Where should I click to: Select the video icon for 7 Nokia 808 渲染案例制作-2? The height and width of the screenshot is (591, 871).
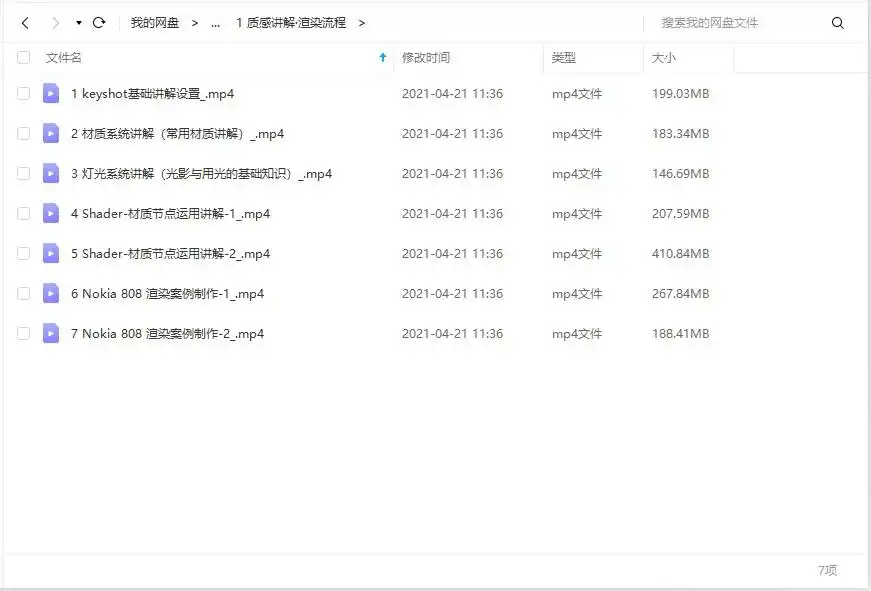pyautogui.click(x=51, y=333)
